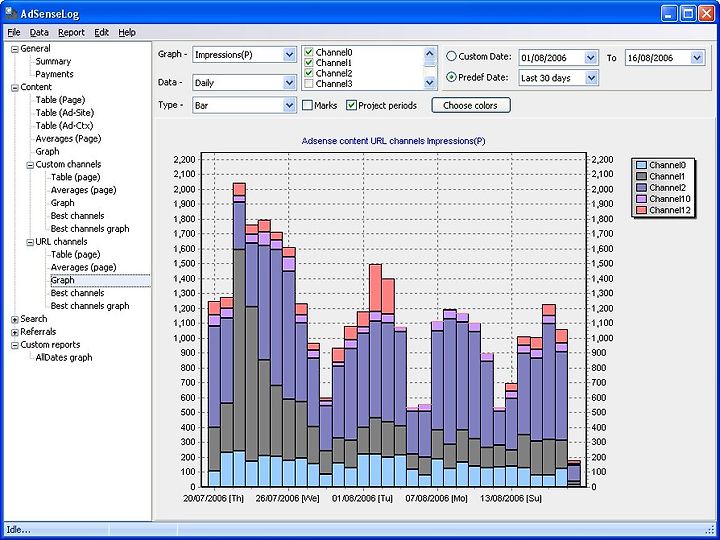
Task: Minimize the AdSenseLog window
Action: 669,13
